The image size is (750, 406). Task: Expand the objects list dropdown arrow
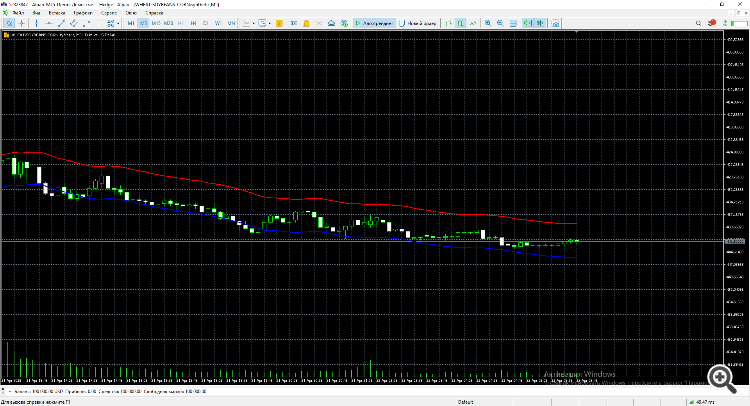click(x=118, y=23)
